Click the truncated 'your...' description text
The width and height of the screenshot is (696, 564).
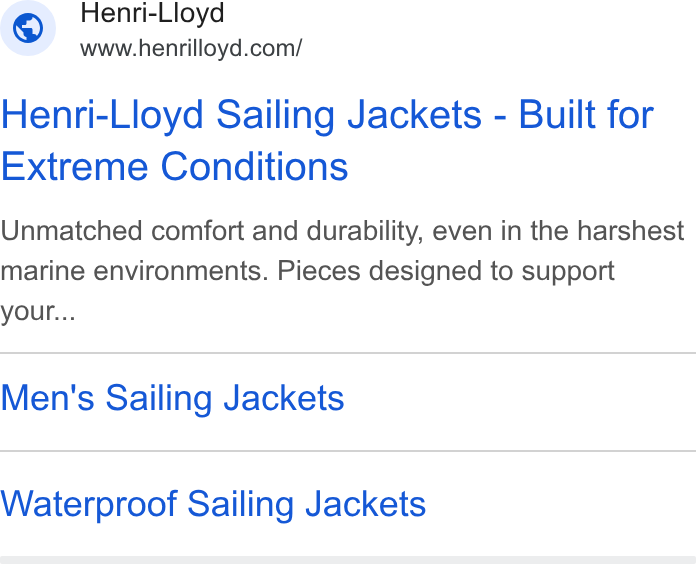[38, 312]
